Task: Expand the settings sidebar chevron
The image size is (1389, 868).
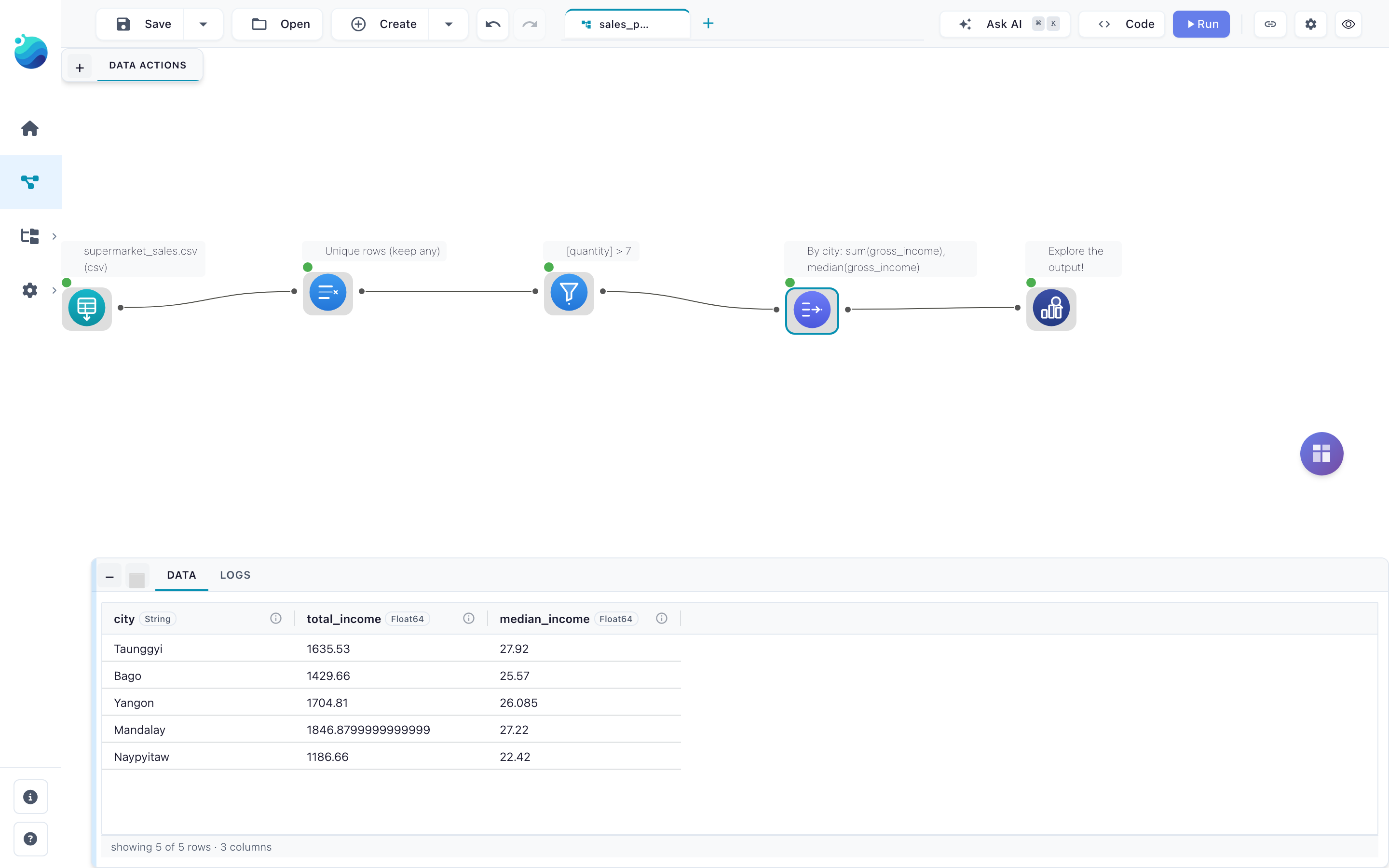Action: point(54,290)
